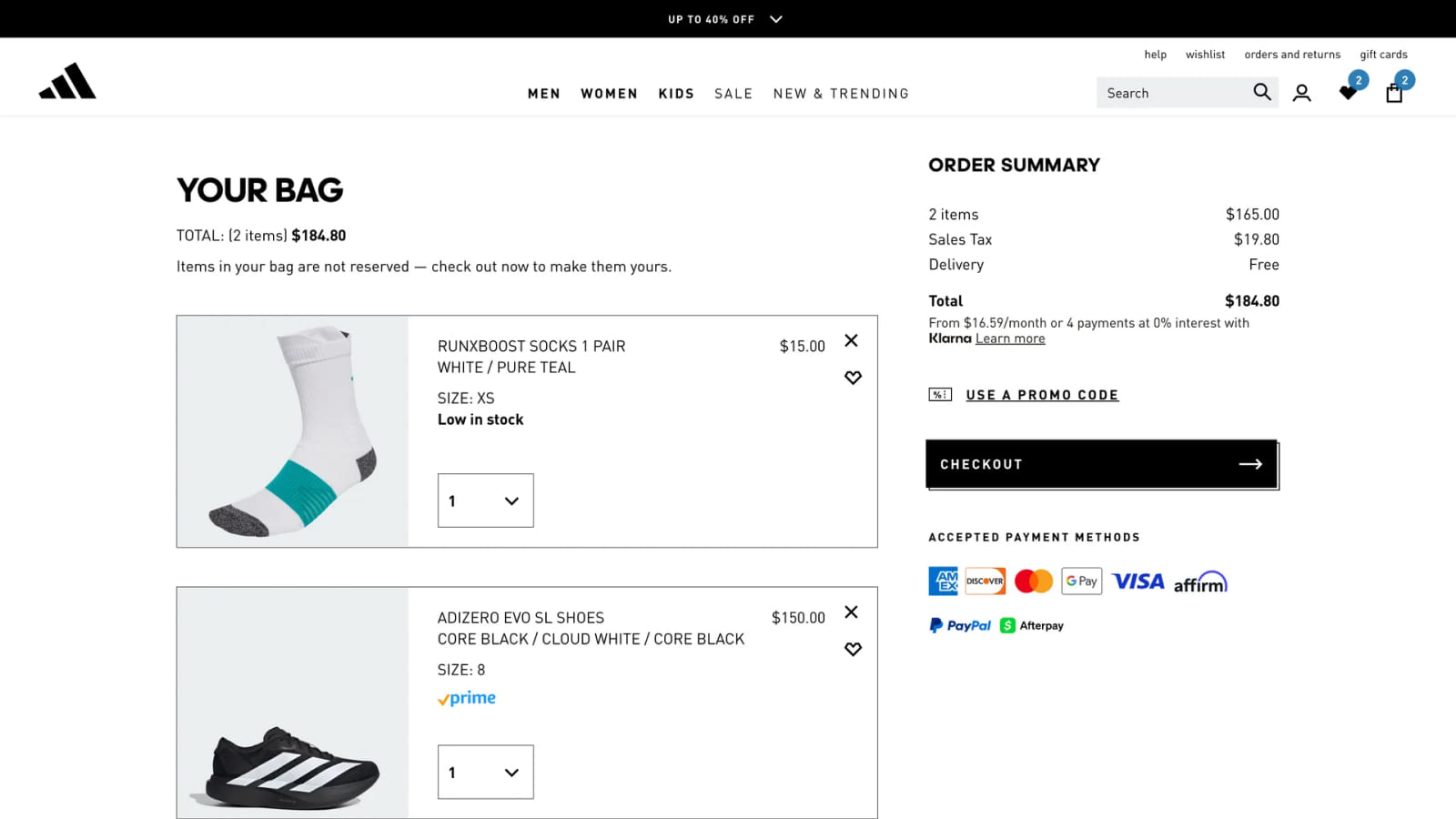This screenshot has width=1456, height=819.
Task: Click the Prime badge on the shoes
Action: pyautogui.click(x=466, y=698)
